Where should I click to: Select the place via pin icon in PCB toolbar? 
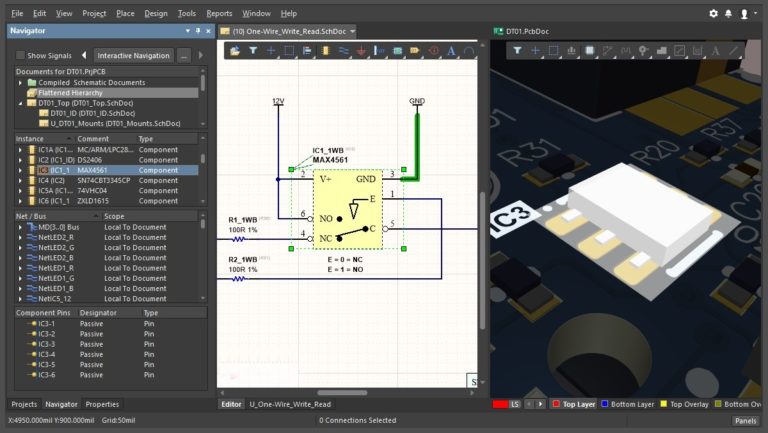click(643, 50)
